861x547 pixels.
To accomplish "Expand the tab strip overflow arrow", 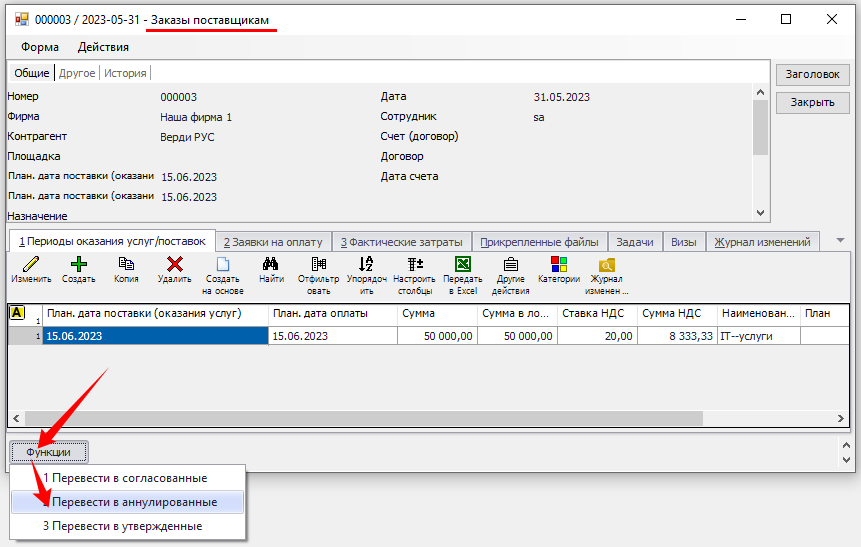I will coord(840,241).
